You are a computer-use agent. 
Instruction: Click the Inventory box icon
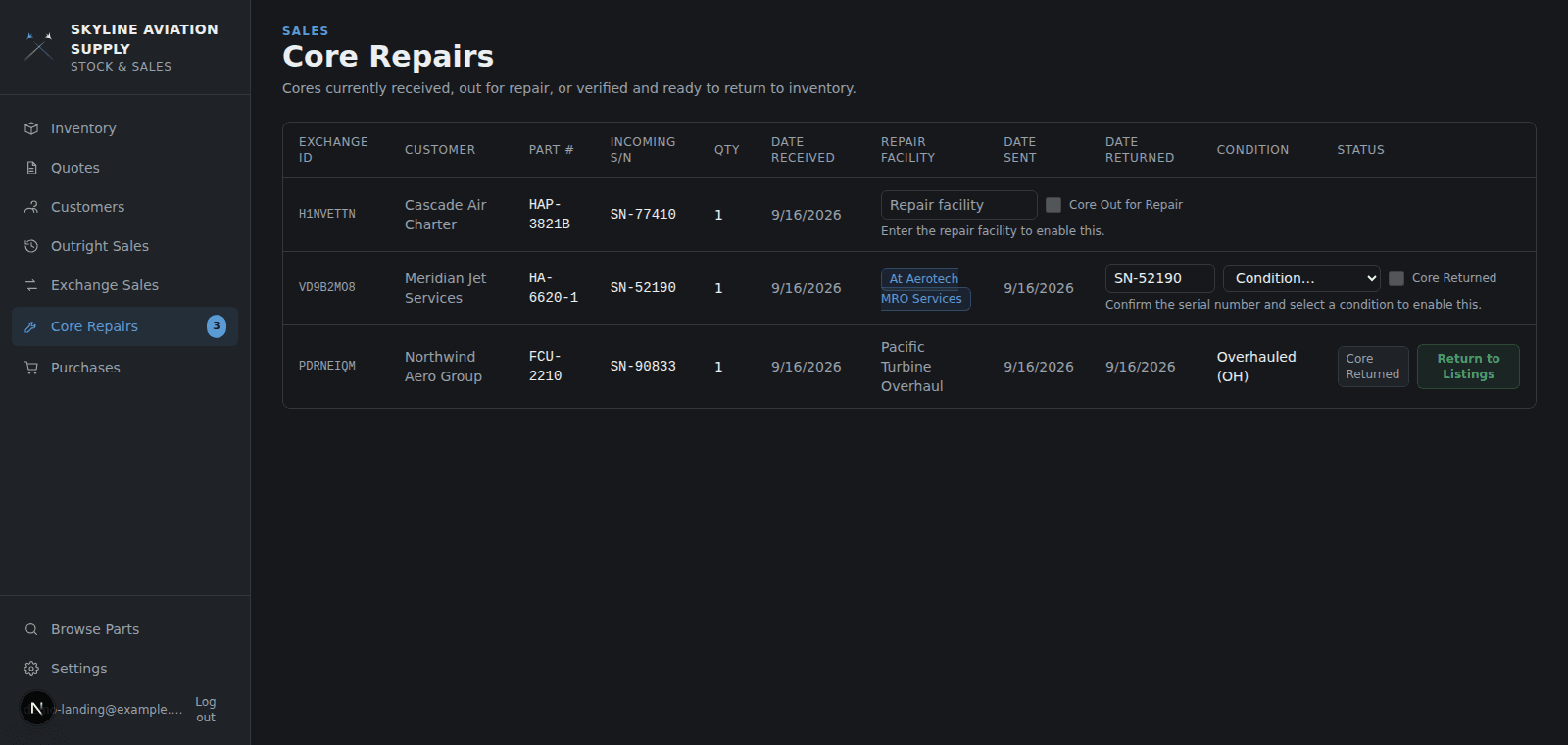pos(31,128)
